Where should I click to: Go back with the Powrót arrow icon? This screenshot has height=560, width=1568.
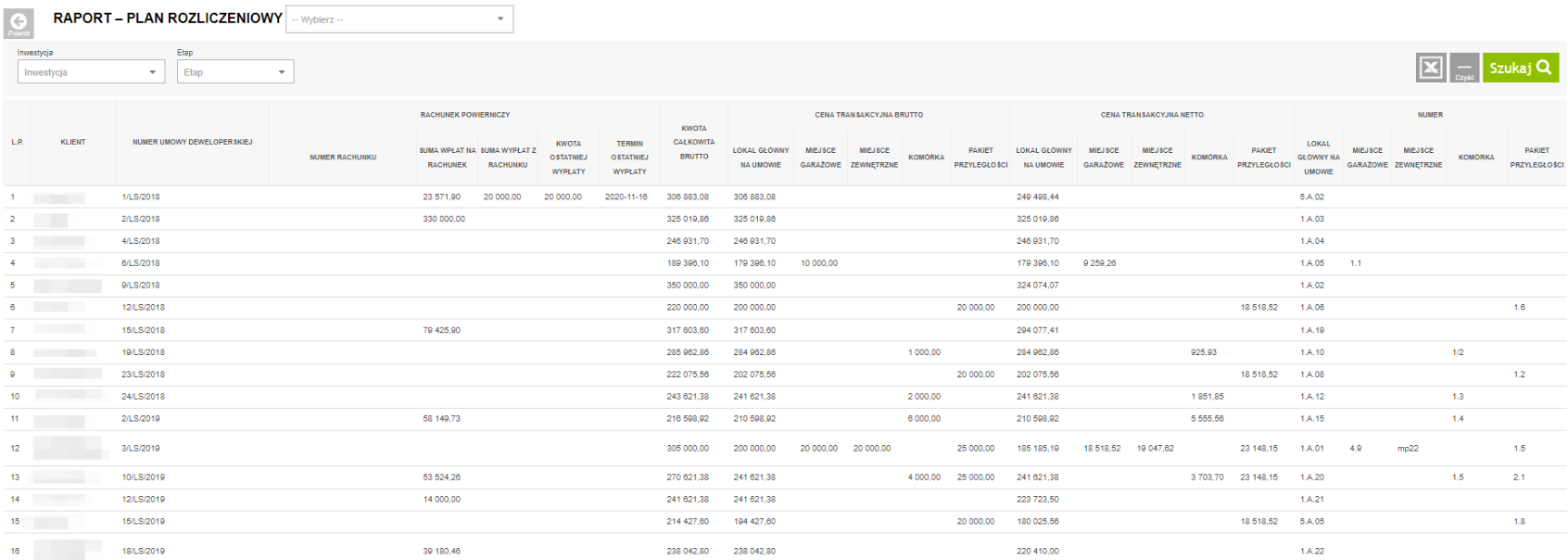click(19, 23)
